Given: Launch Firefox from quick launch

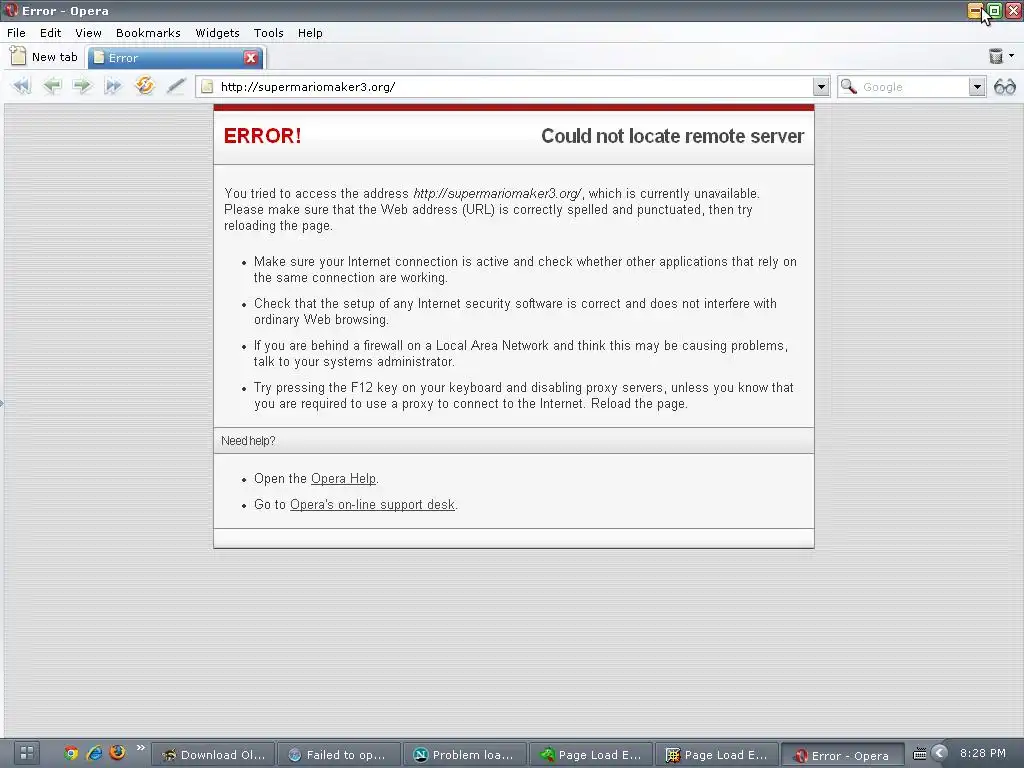Looking at the screenshot, I should [x=118, y=752].
